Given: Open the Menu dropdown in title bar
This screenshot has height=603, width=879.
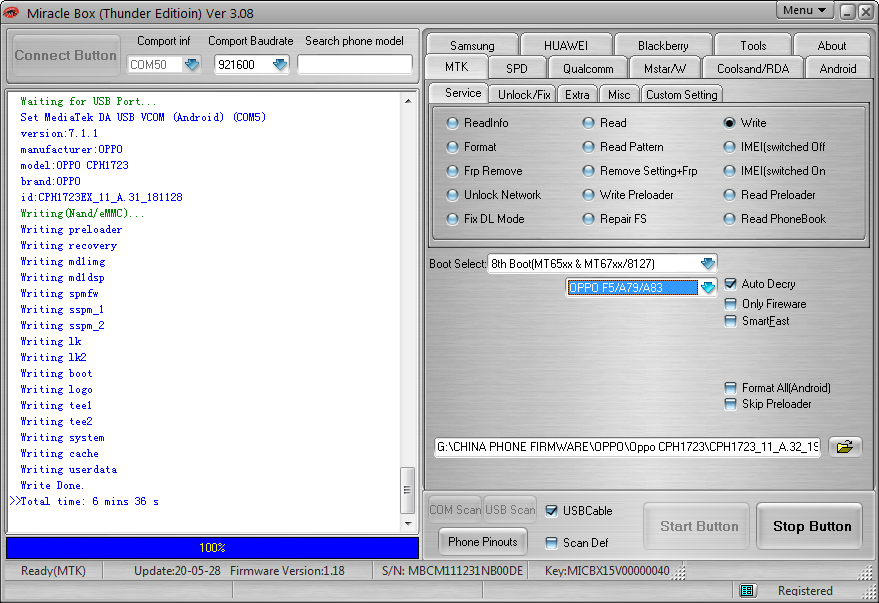Looking at the screenshot, I should click(x=804, y=10).
